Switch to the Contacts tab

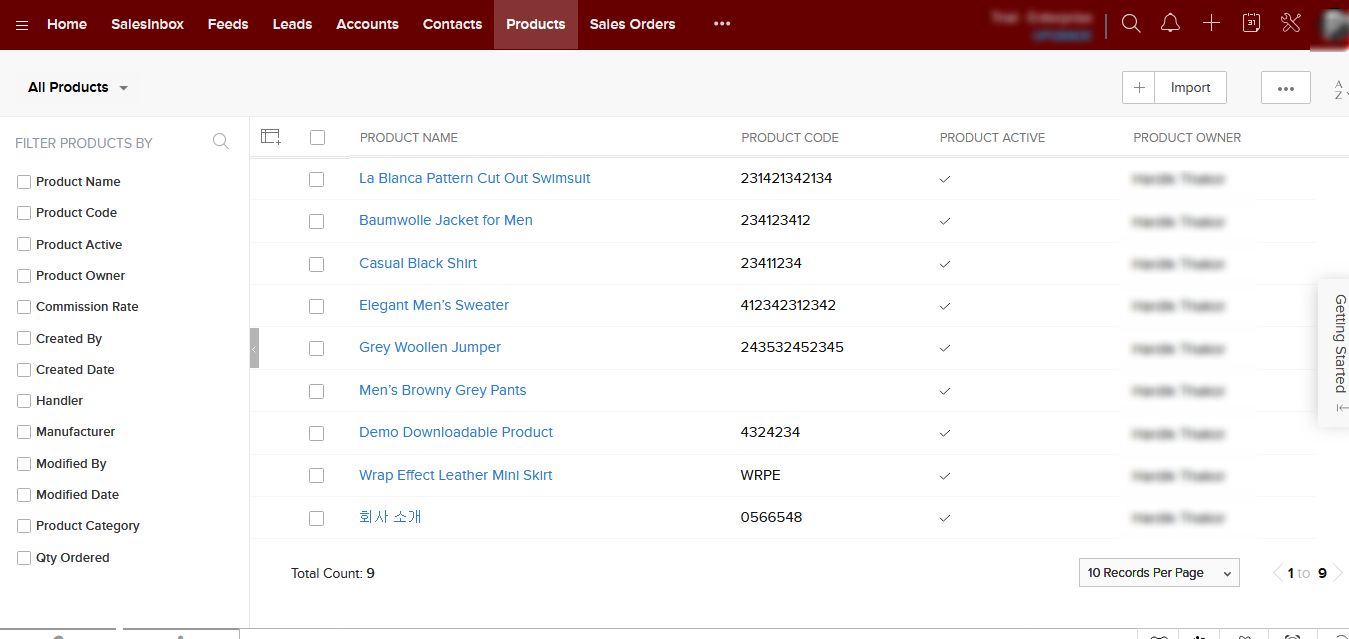452,24
